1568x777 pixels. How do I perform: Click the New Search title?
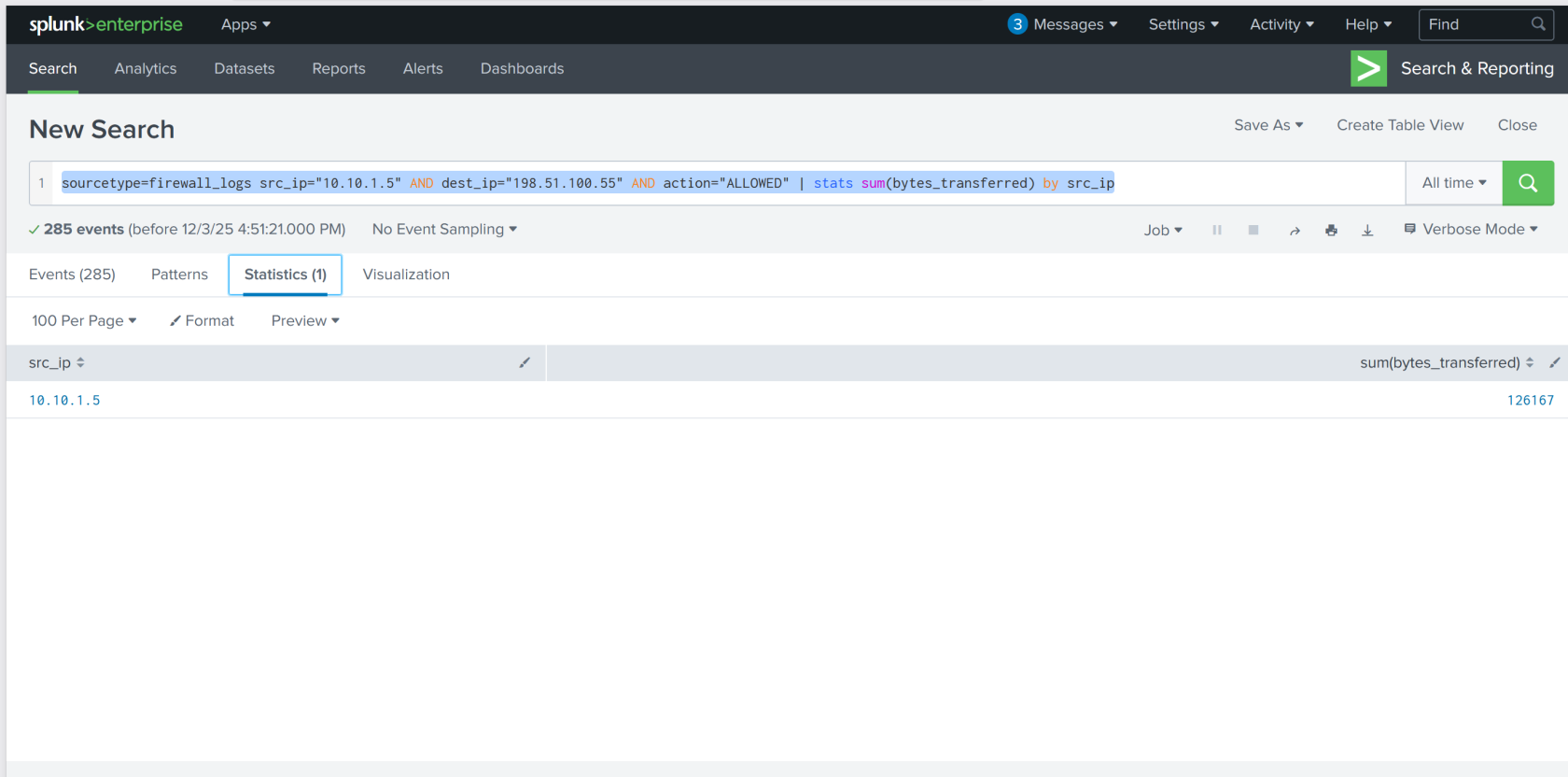102,129
